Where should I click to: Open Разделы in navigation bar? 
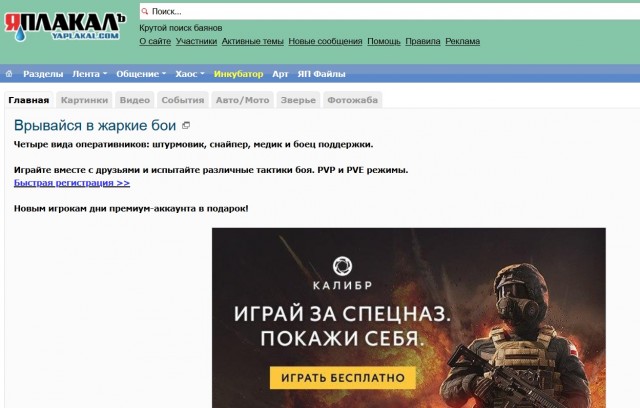click(43, 74)
